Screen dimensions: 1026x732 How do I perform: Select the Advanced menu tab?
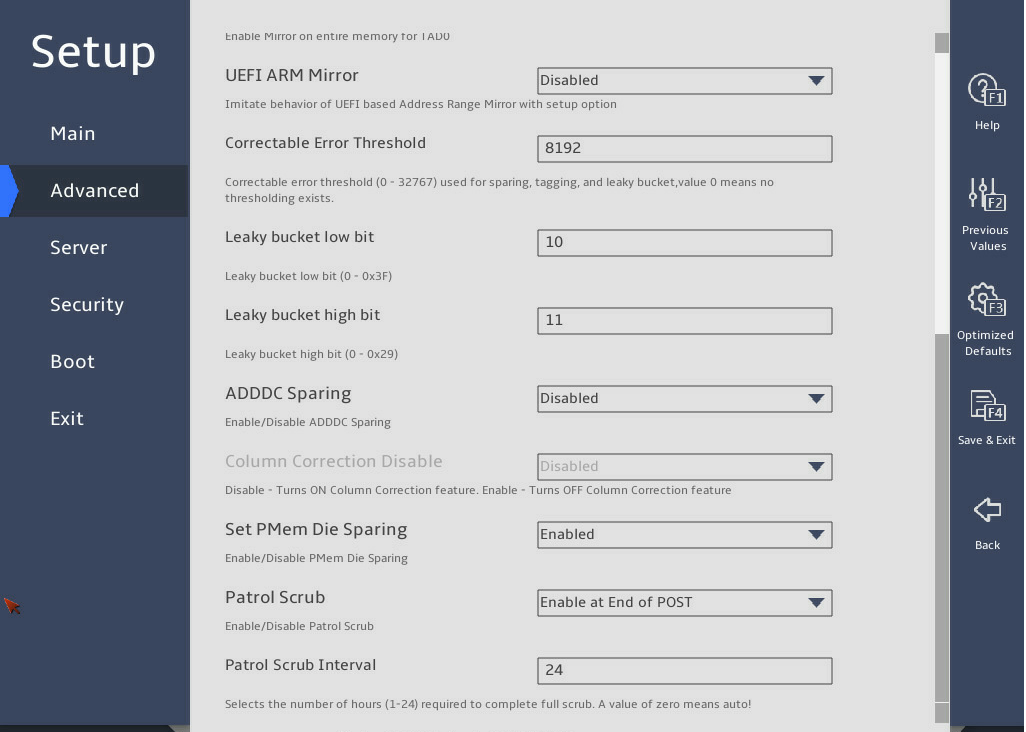pyautogui.click(x=94, y=190)
